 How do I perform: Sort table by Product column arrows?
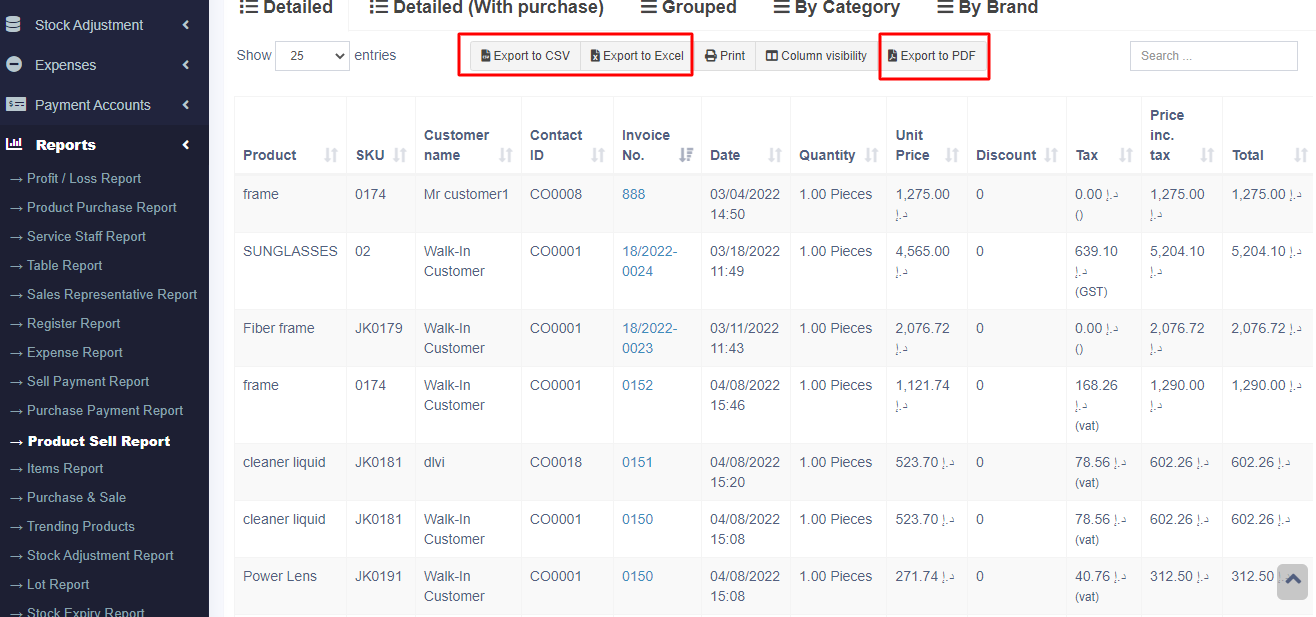coord(332,155)
